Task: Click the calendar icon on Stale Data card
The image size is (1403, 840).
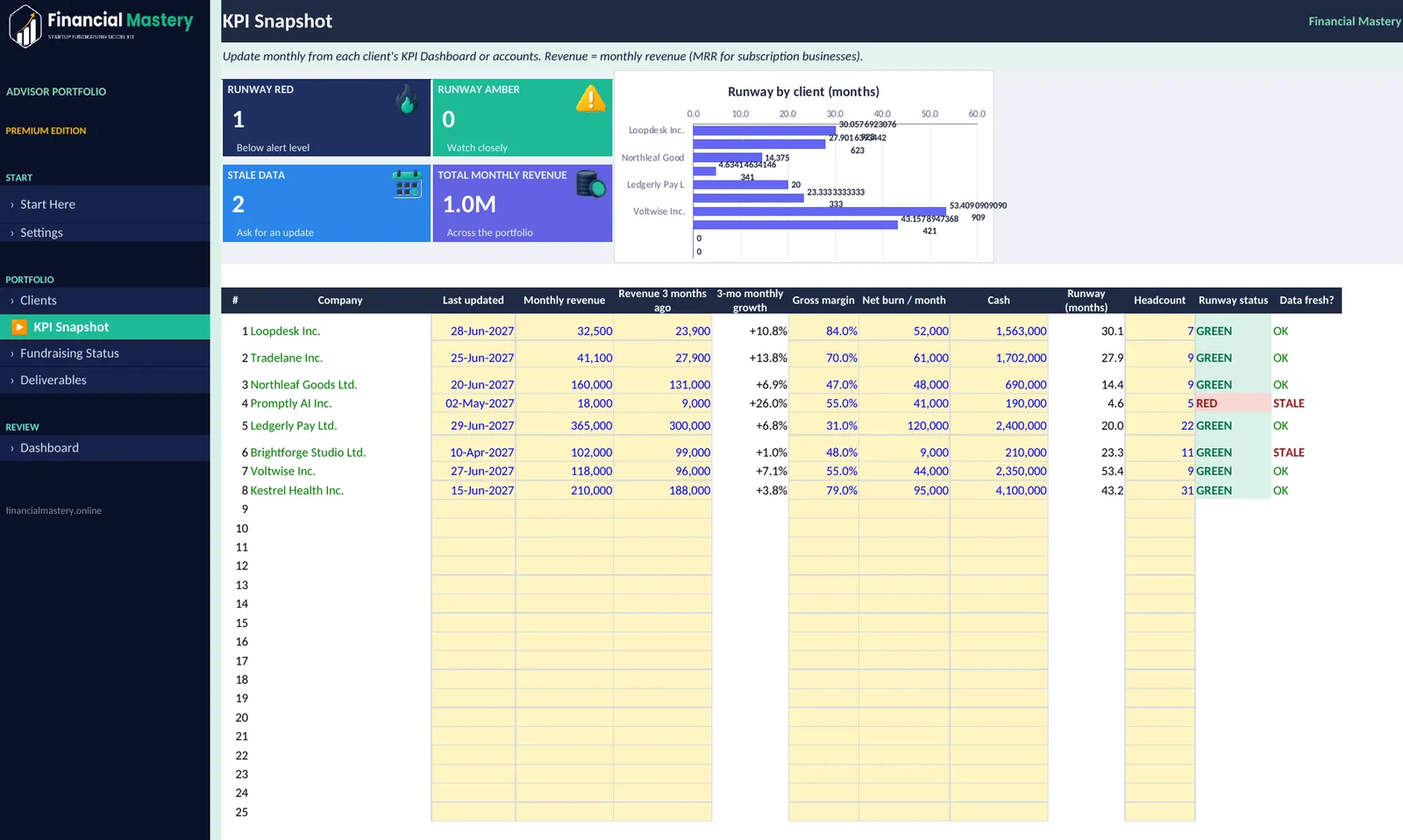Action: tap(407, 183)
